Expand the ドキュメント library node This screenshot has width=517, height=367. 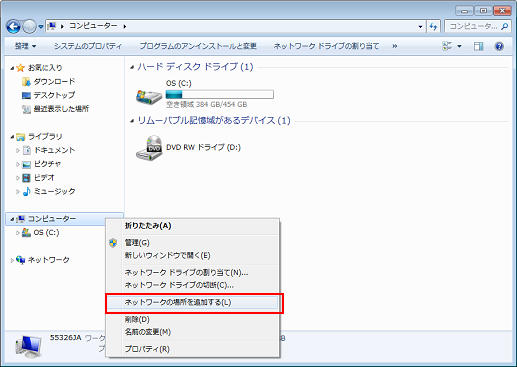[18, 150]
